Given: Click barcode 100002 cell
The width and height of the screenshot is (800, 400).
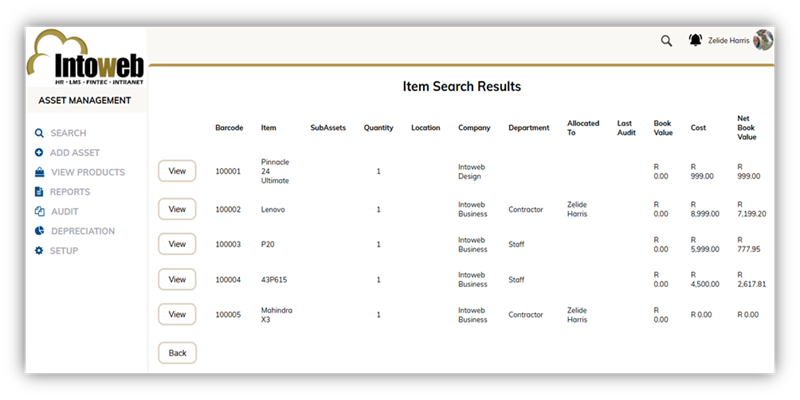Looking at the screenshot, I should tap(228, 209).
